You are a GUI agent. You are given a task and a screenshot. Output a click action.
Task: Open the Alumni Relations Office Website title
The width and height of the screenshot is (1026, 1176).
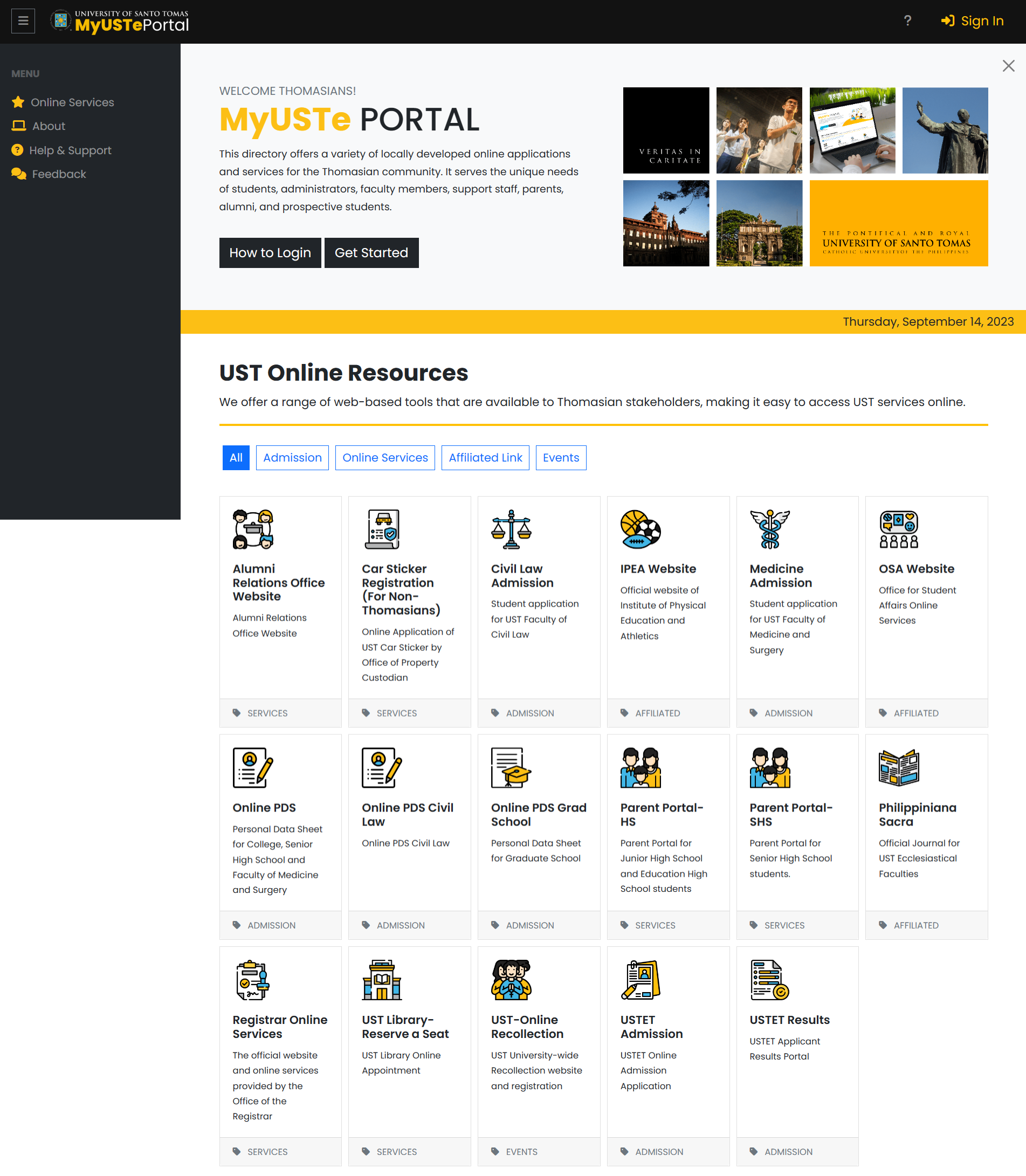click(279, 582)
